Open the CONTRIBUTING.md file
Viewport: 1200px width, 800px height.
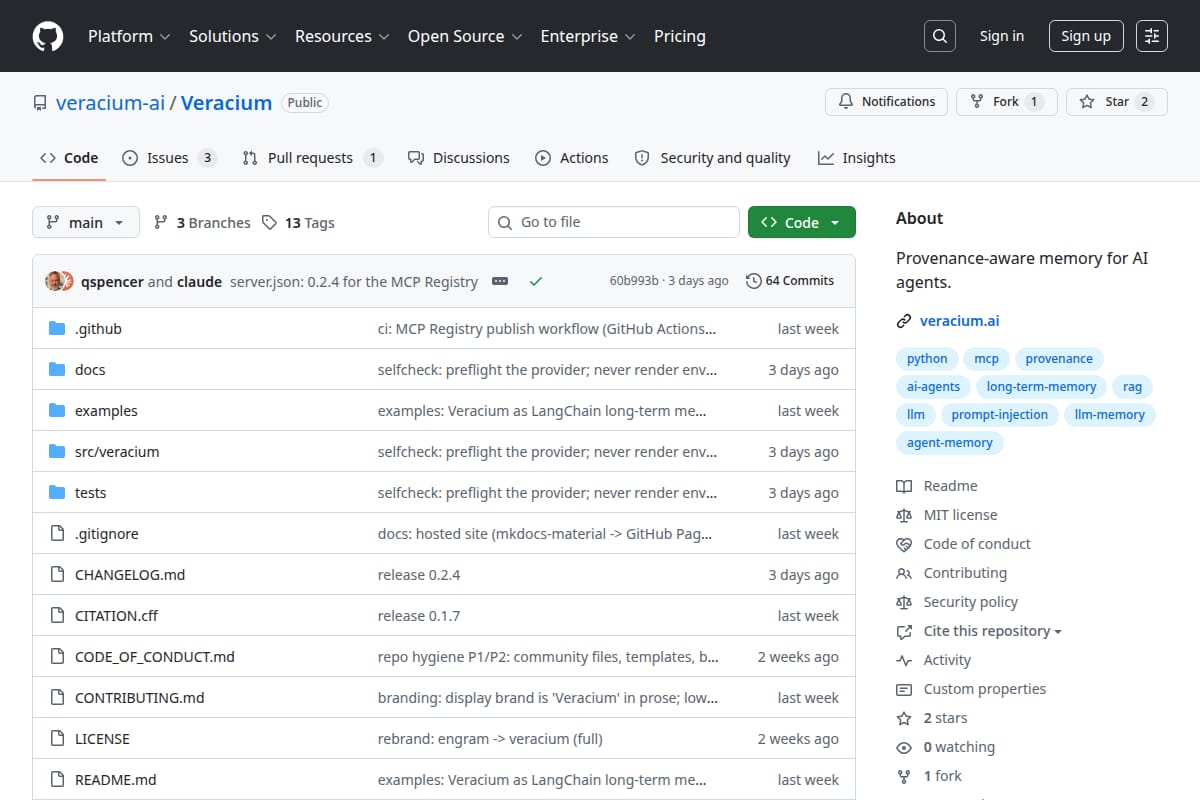[140, 698]
